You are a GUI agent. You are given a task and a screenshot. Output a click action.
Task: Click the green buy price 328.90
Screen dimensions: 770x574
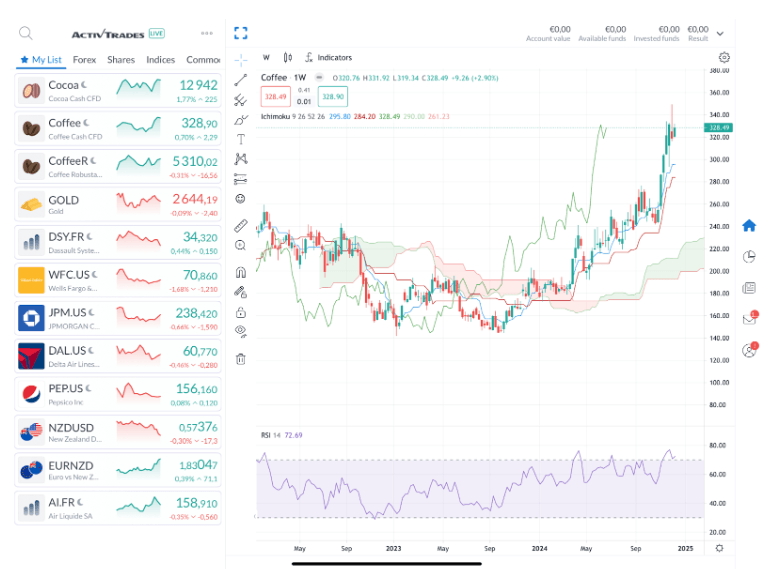[333, 97]
